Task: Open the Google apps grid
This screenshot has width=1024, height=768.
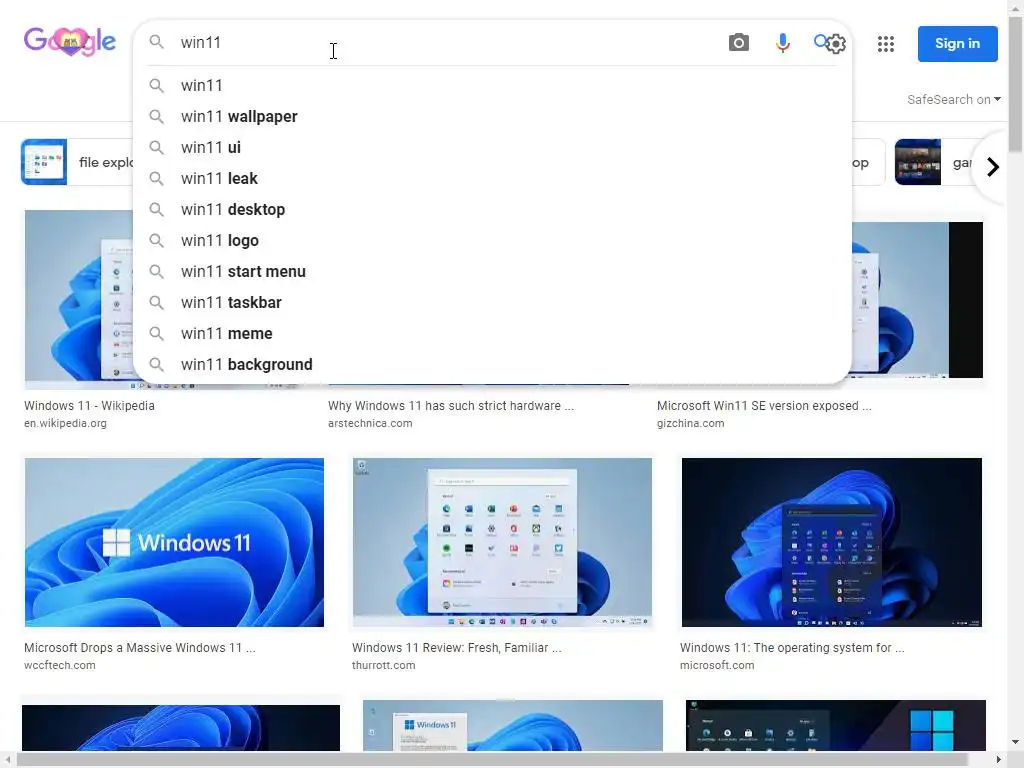Action: (x=886, y=44)
